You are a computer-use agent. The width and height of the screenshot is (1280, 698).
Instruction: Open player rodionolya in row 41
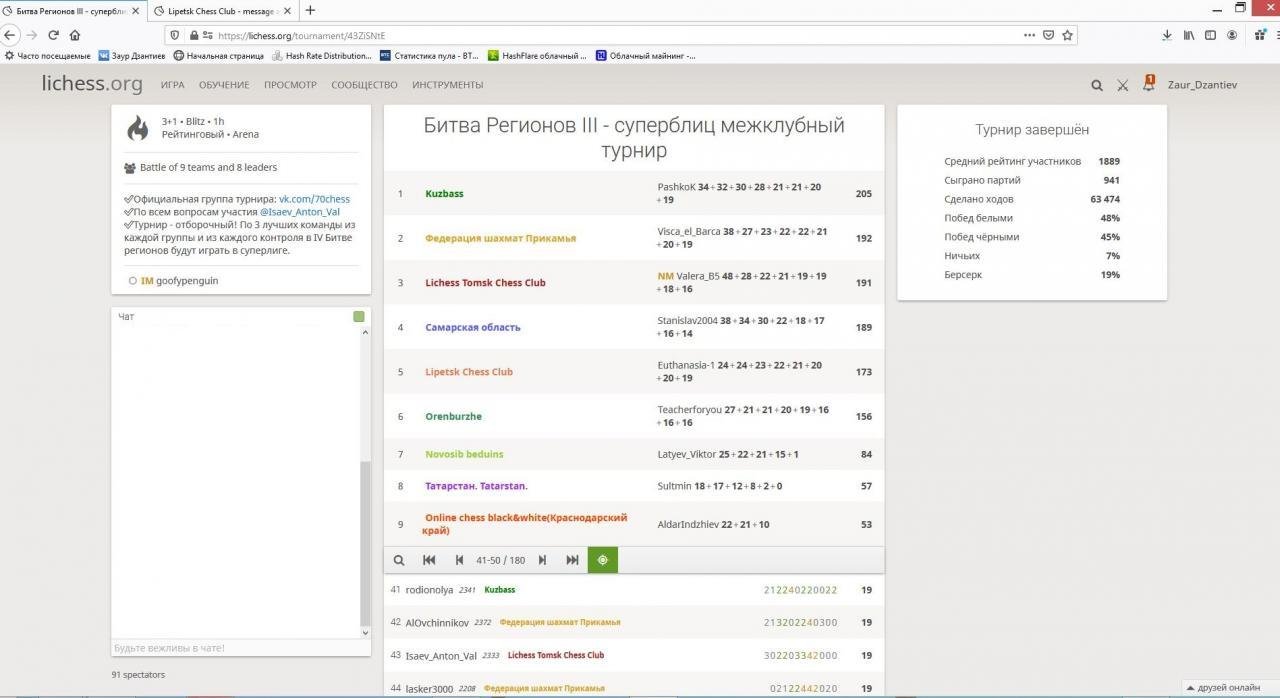tap(429, 590)
